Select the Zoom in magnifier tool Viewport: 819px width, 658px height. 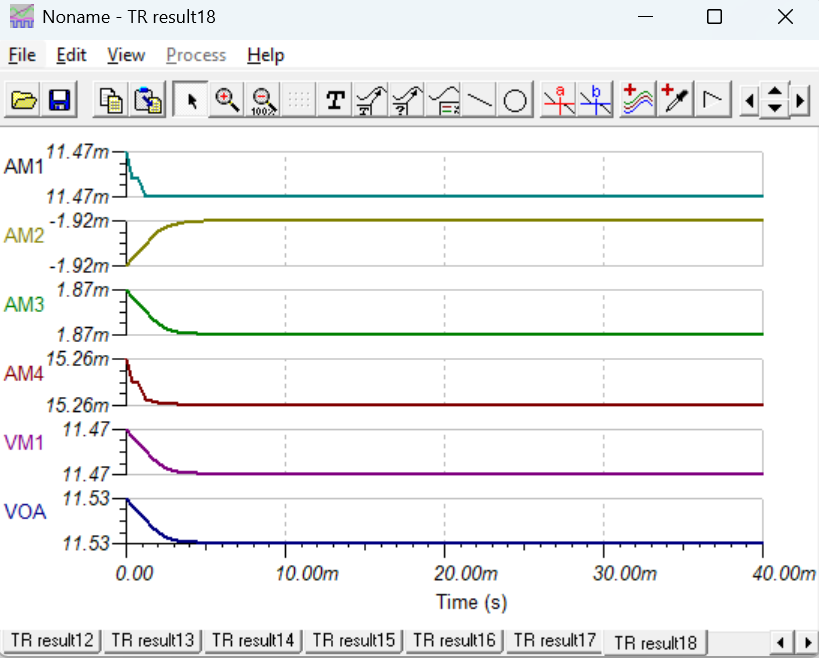(227, 99)
